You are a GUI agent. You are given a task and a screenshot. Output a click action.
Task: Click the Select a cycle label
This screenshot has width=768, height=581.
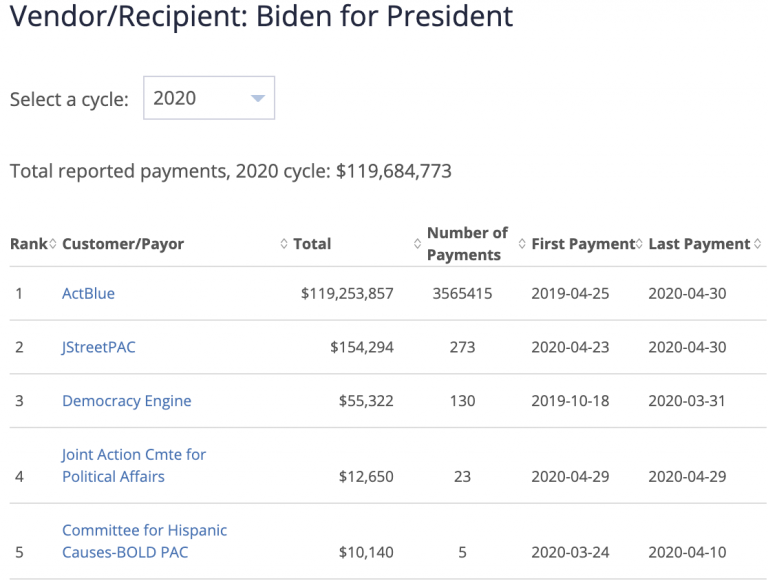pyautogui.click(x=69, y=100)
